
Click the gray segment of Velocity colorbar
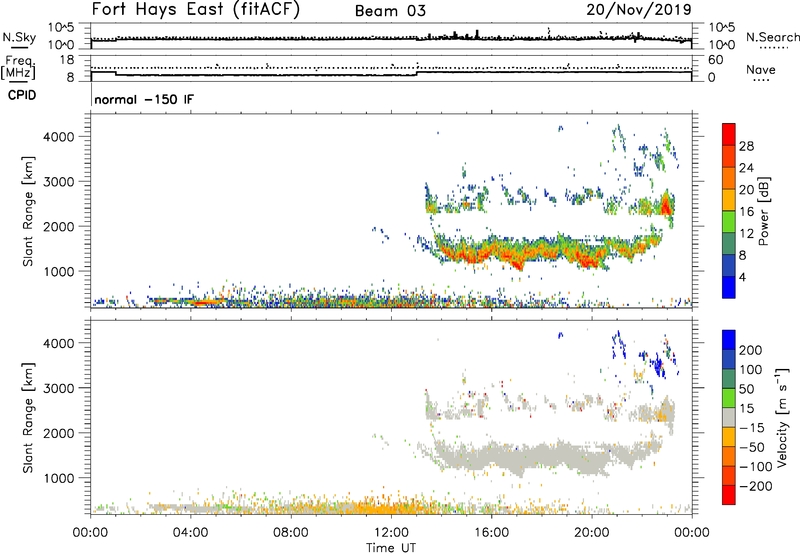pyautogui.click(x=729, y=417)
